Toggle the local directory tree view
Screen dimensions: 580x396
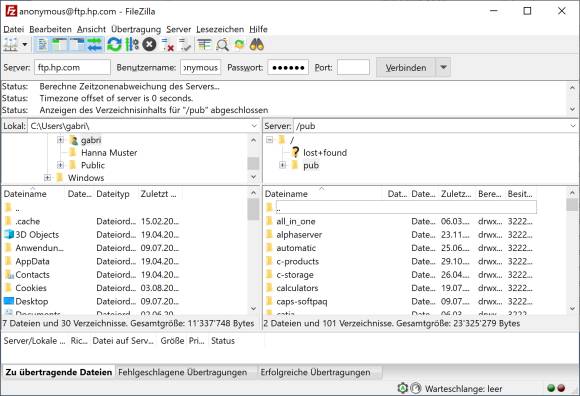pos(59,45)
